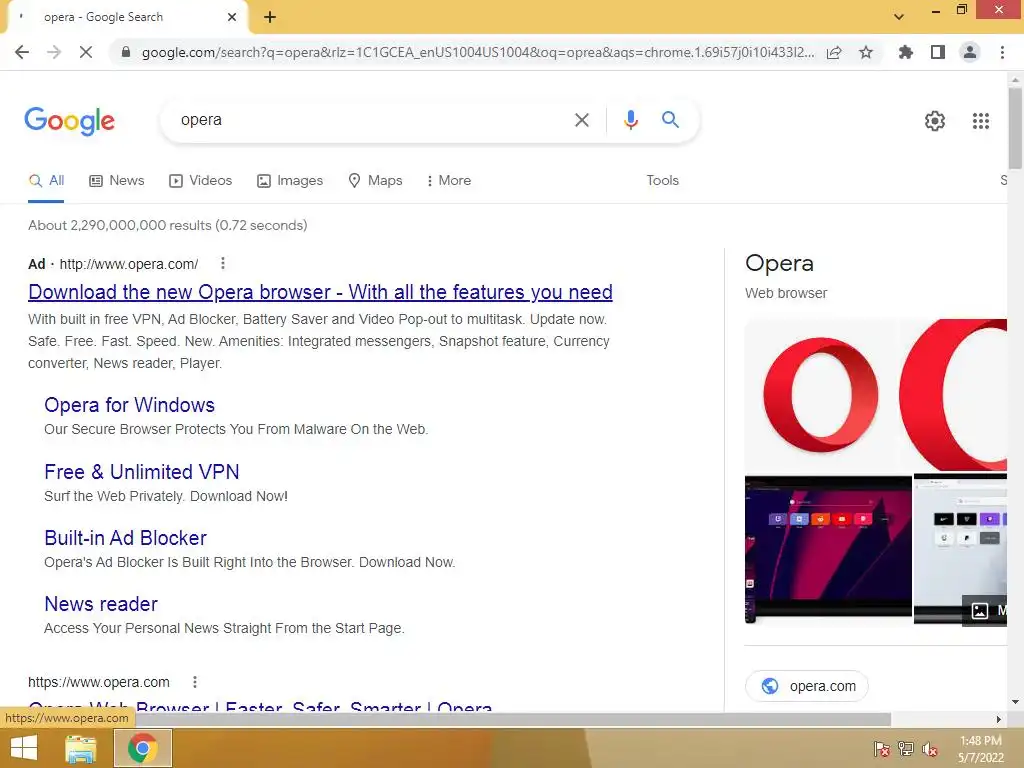The image size is (1024, 768).
Task: Open File Explorer from taskbar
Action: [81, 748]
